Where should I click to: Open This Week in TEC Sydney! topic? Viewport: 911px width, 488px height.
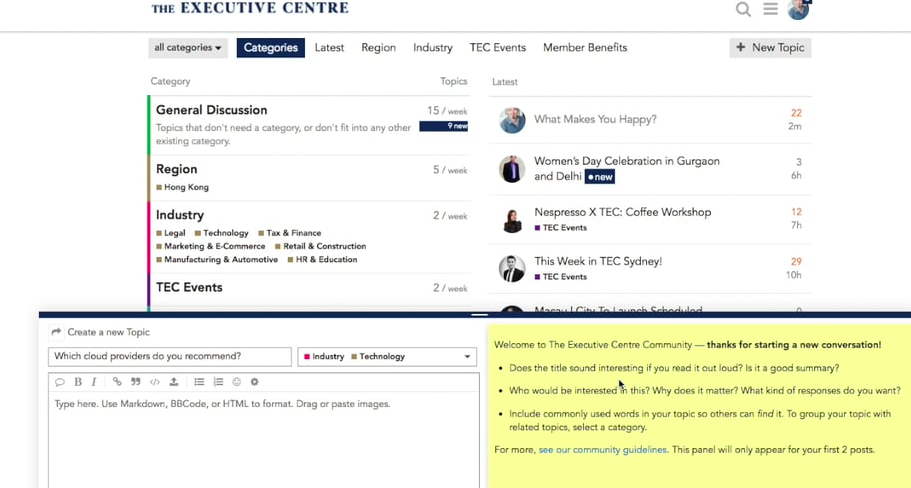(598, 261)
